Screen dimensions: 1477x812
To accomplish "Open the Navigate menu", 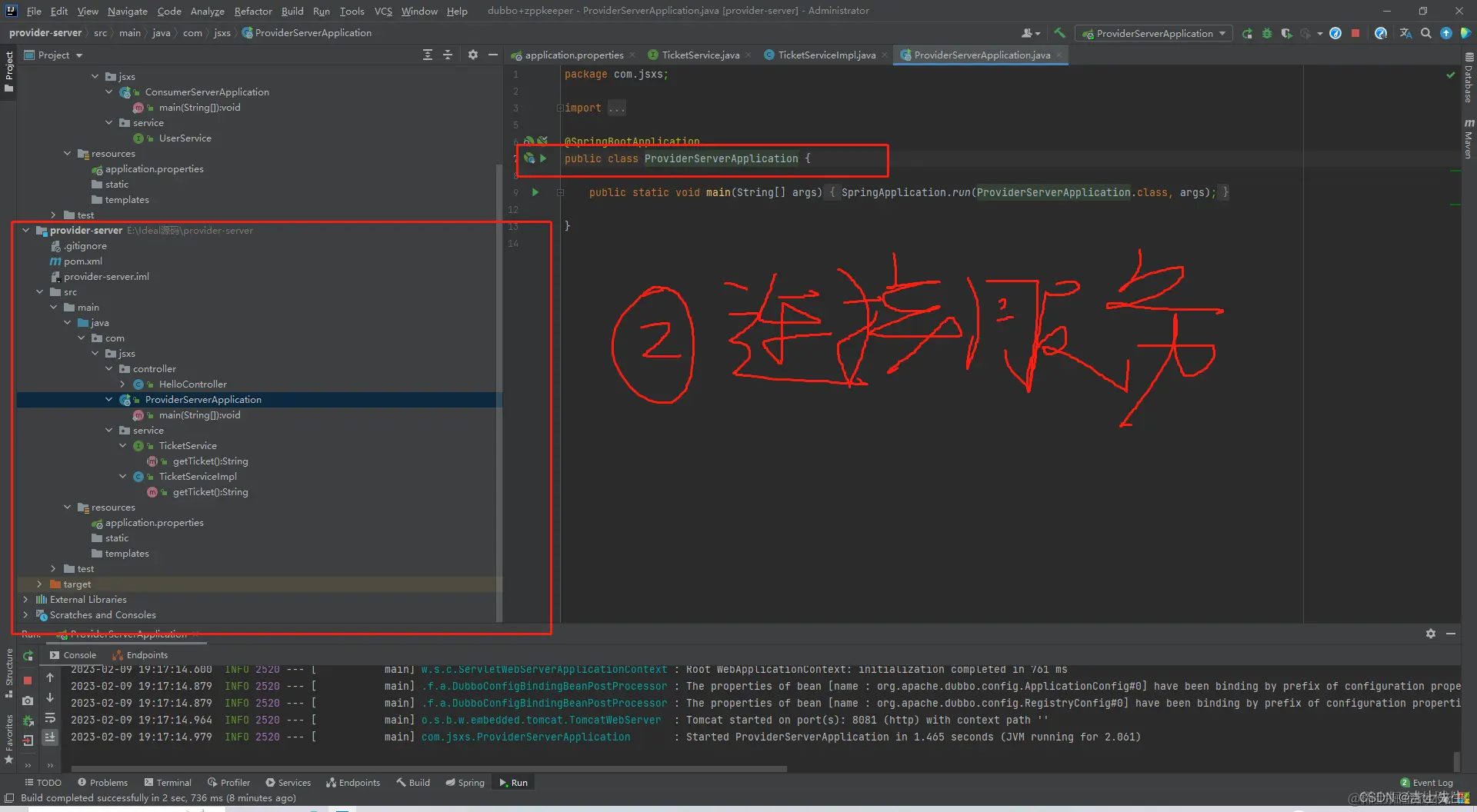I will (x=127, y=11).
